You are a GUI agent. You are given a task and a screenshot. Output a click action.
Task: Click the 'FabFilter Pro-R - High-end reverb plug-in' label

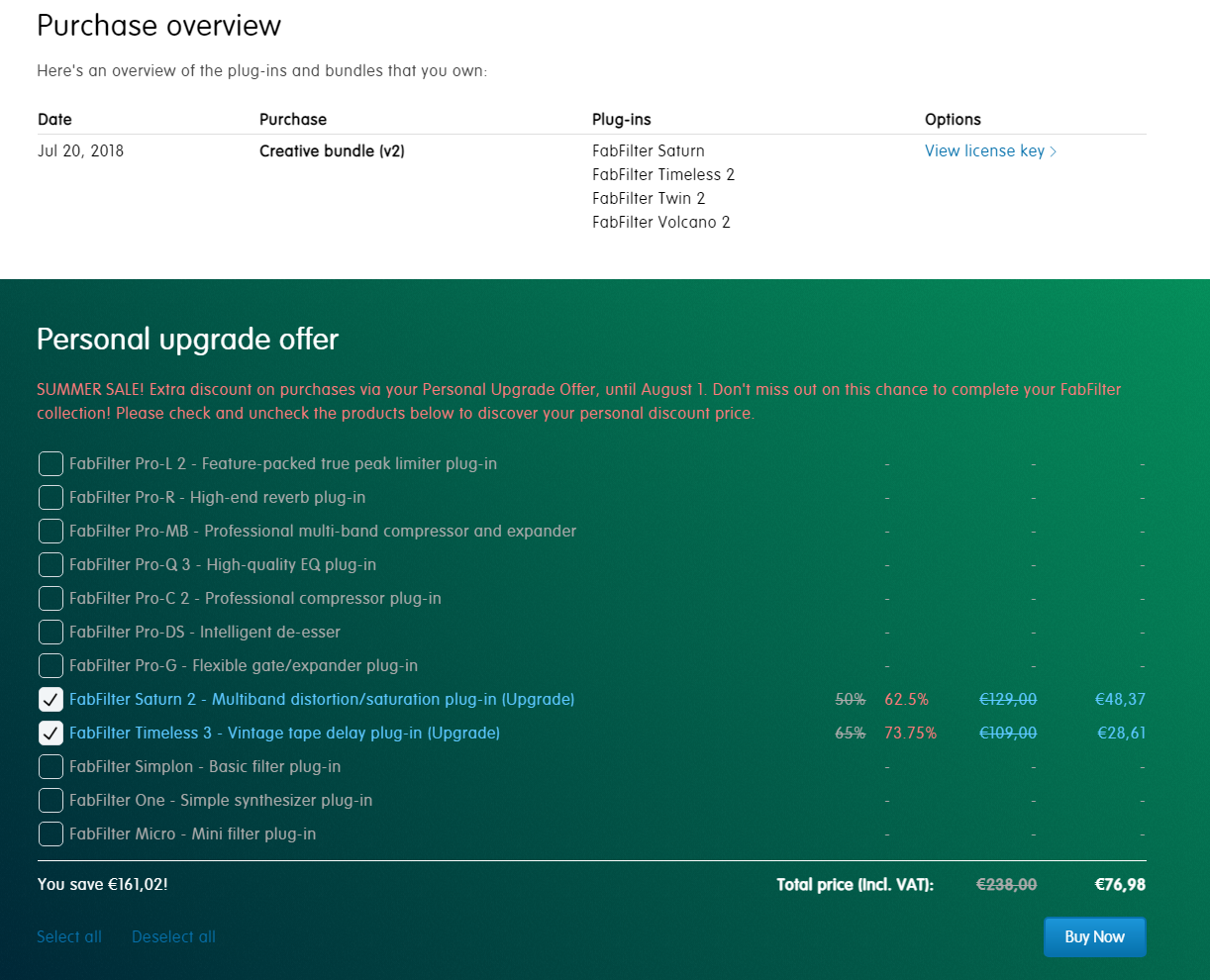coord(217,497)
